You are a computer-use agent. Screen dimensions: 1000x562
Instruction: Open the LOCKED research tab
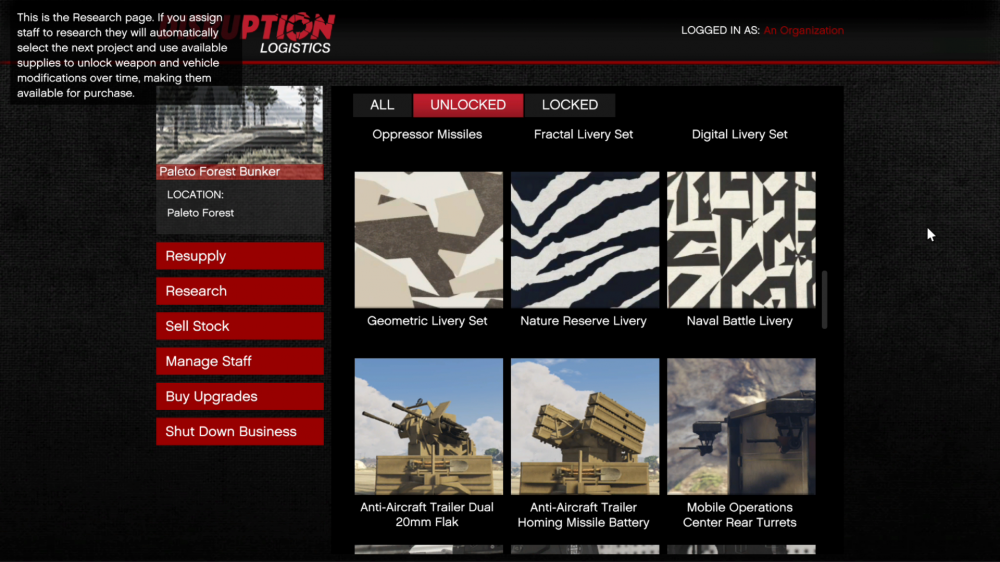[570, 105]
